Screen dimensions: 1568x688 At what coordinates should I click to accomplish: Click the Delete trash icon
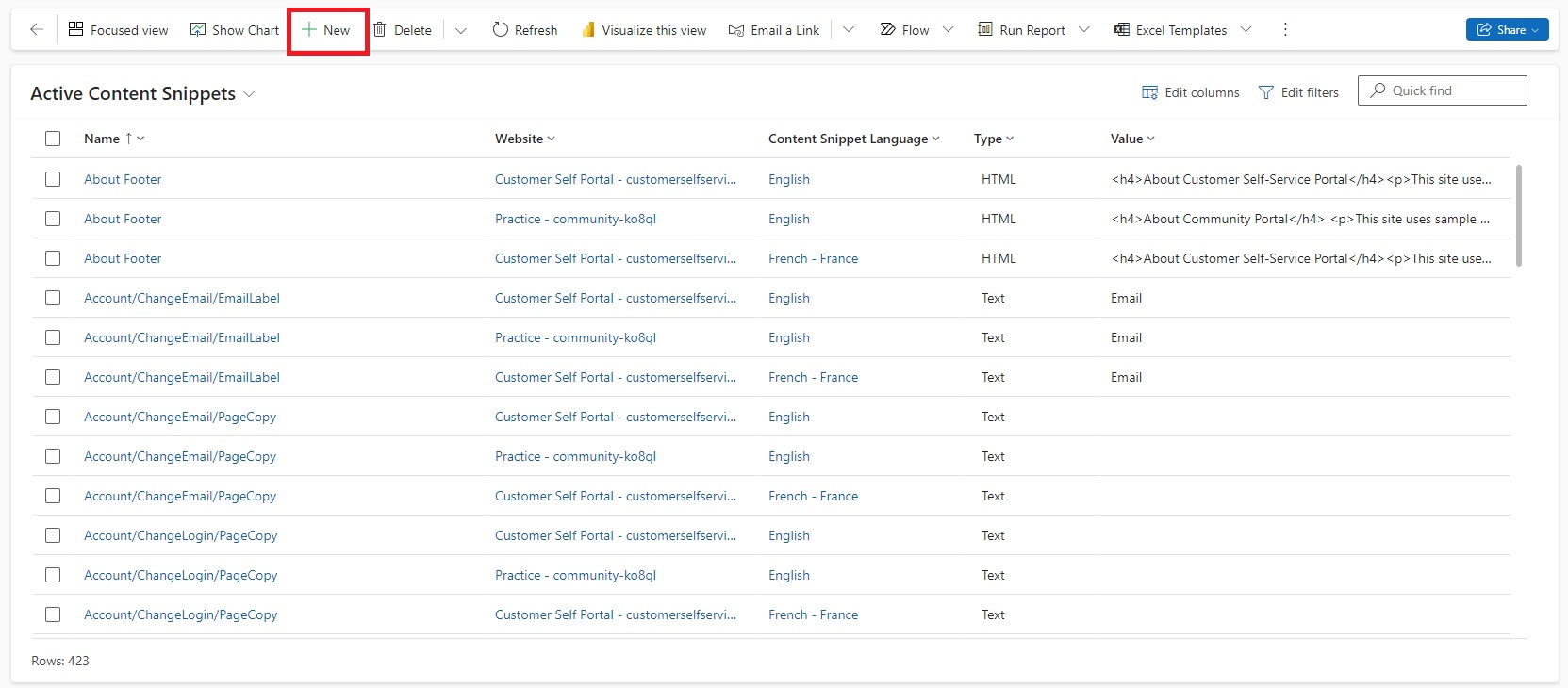(380, 30)
